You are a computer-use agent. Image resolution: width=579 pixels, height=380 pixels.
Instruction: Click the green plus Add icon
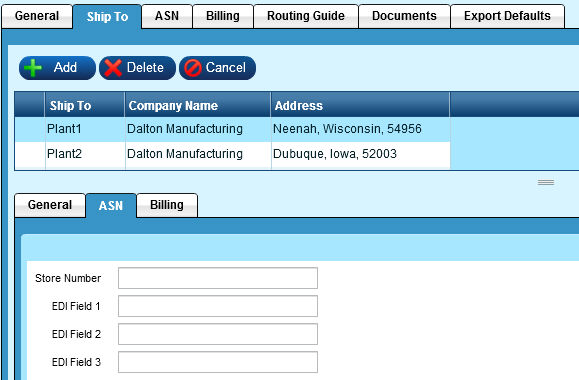[33, 68]
